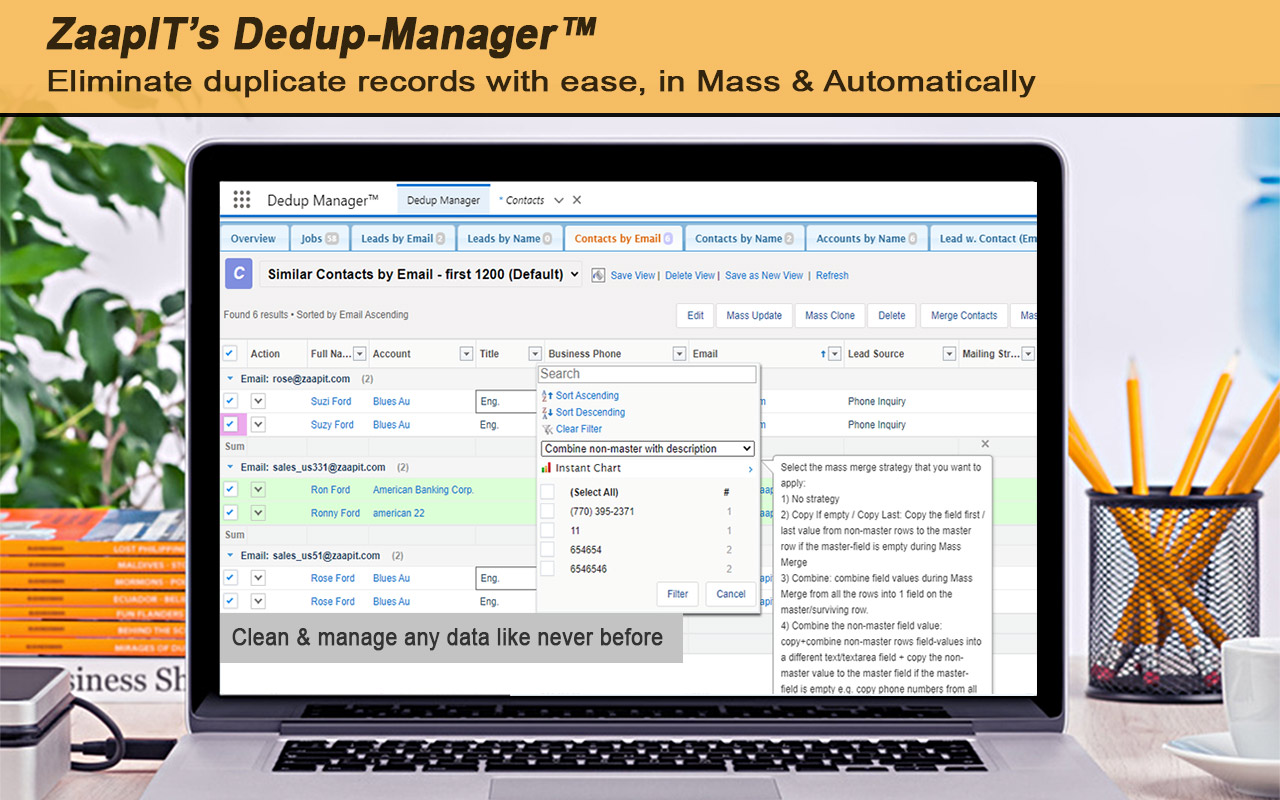The image size is (1280, 800).
Task: Switch to the Accounts by Name tab
Action: [867, 239]
